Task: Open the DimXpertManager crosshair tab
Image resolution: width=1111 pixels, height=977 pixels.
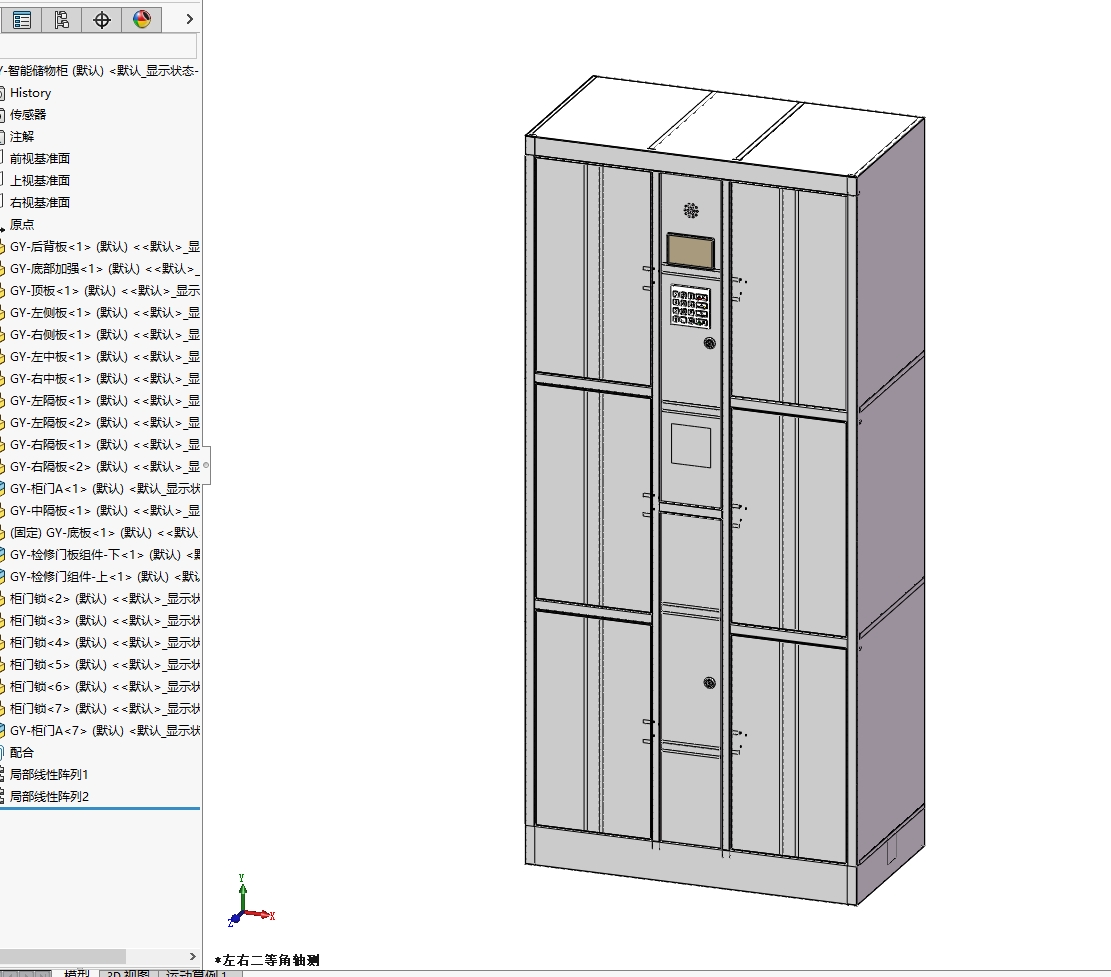Action: coord(101,19)
